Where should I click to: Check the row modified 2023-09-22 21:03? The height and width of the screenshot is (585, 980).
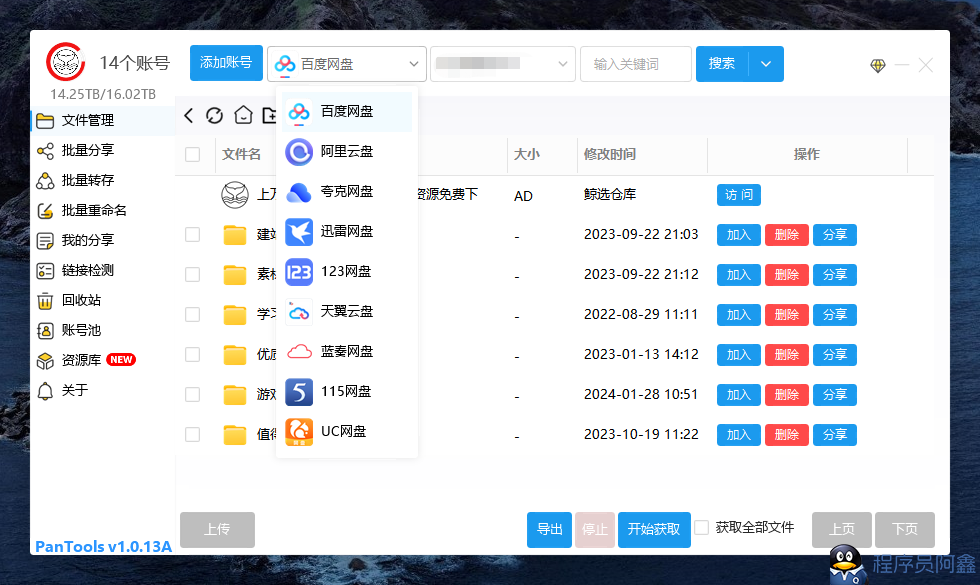point(192,234)
